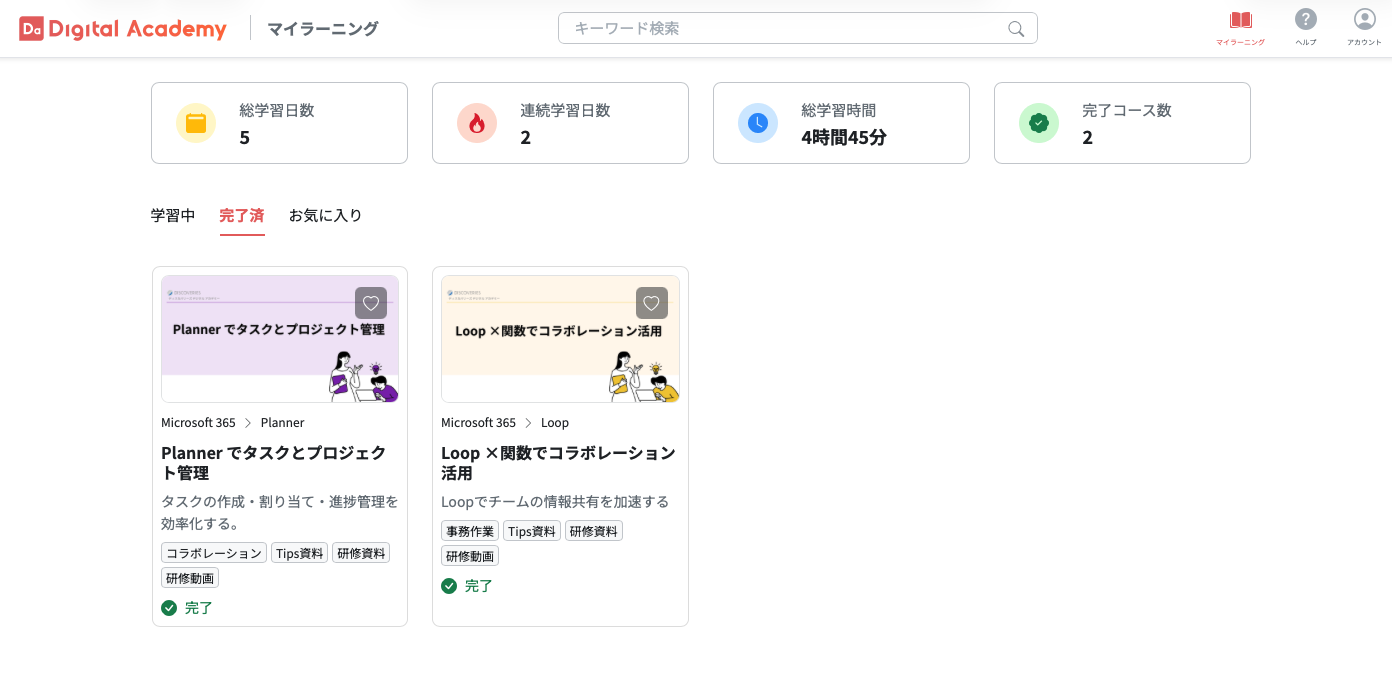Screen dimensions: 1392x684
Task: Select 研修資料 tag on Planner card
Action: [x=361, y=553]
